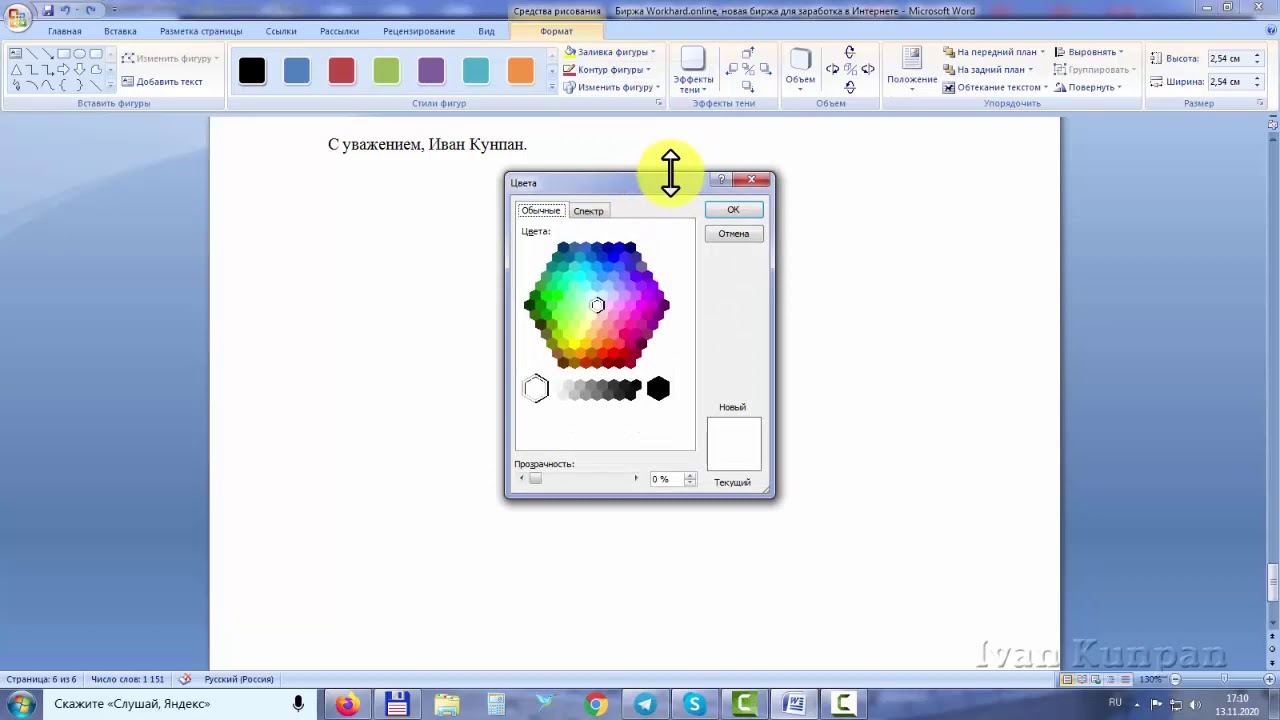Open the Size group dialog launcher
The width and height of the screenshot is (1280, 720).
tap(1258, 104)
